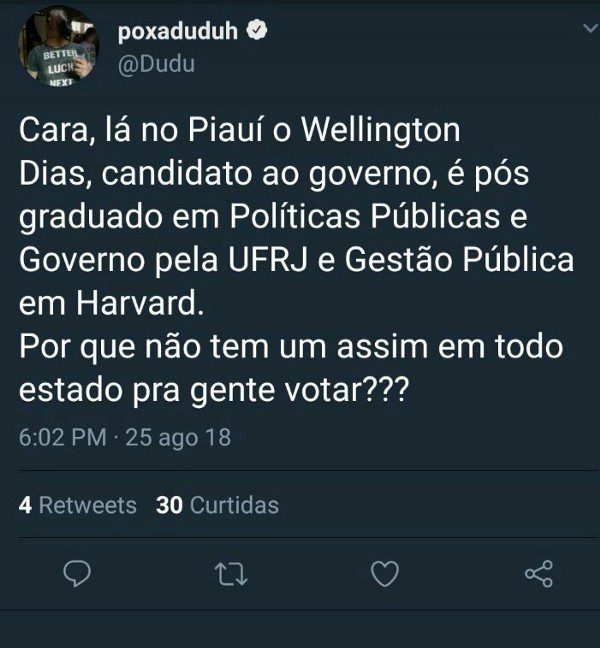Click the reply speech bubble icon
600x648 pixels.
pos(77,574)
